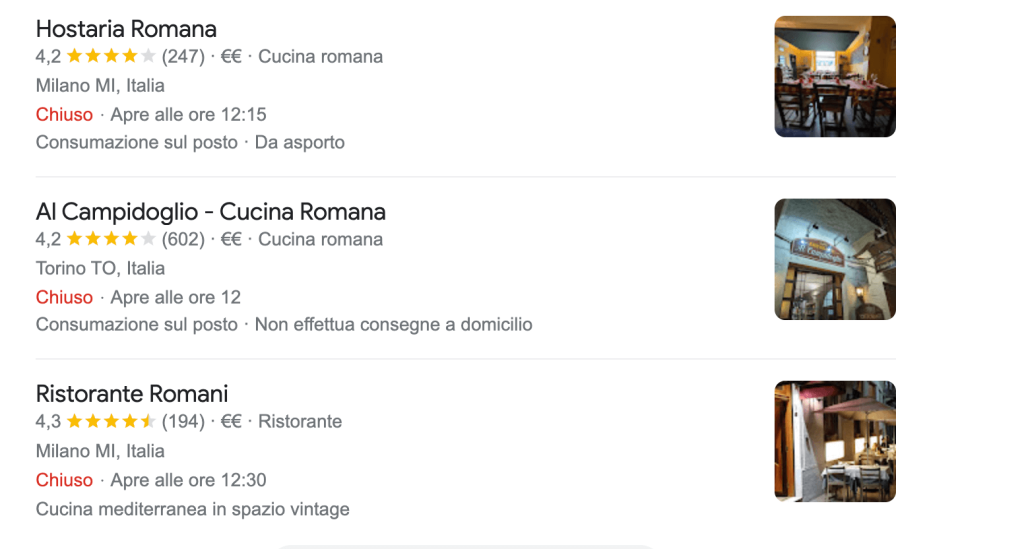The width and height of the screenshot is (1024, 549).
Task: Click the star rating of Hostaria Romana
Action: pos(111,56)
